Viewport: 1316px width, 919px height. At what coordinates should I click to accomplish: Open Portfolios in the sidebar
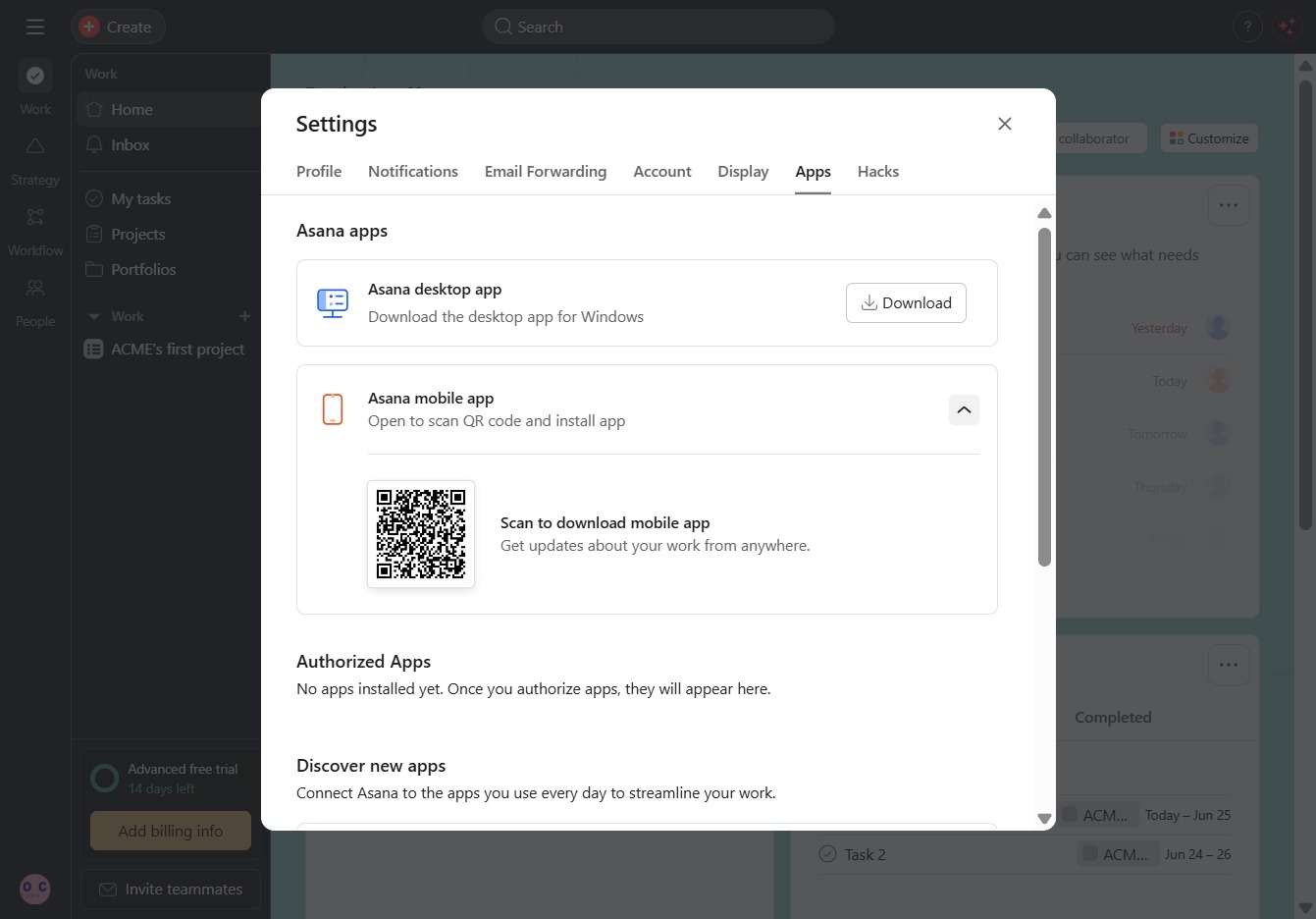point(168,269)
